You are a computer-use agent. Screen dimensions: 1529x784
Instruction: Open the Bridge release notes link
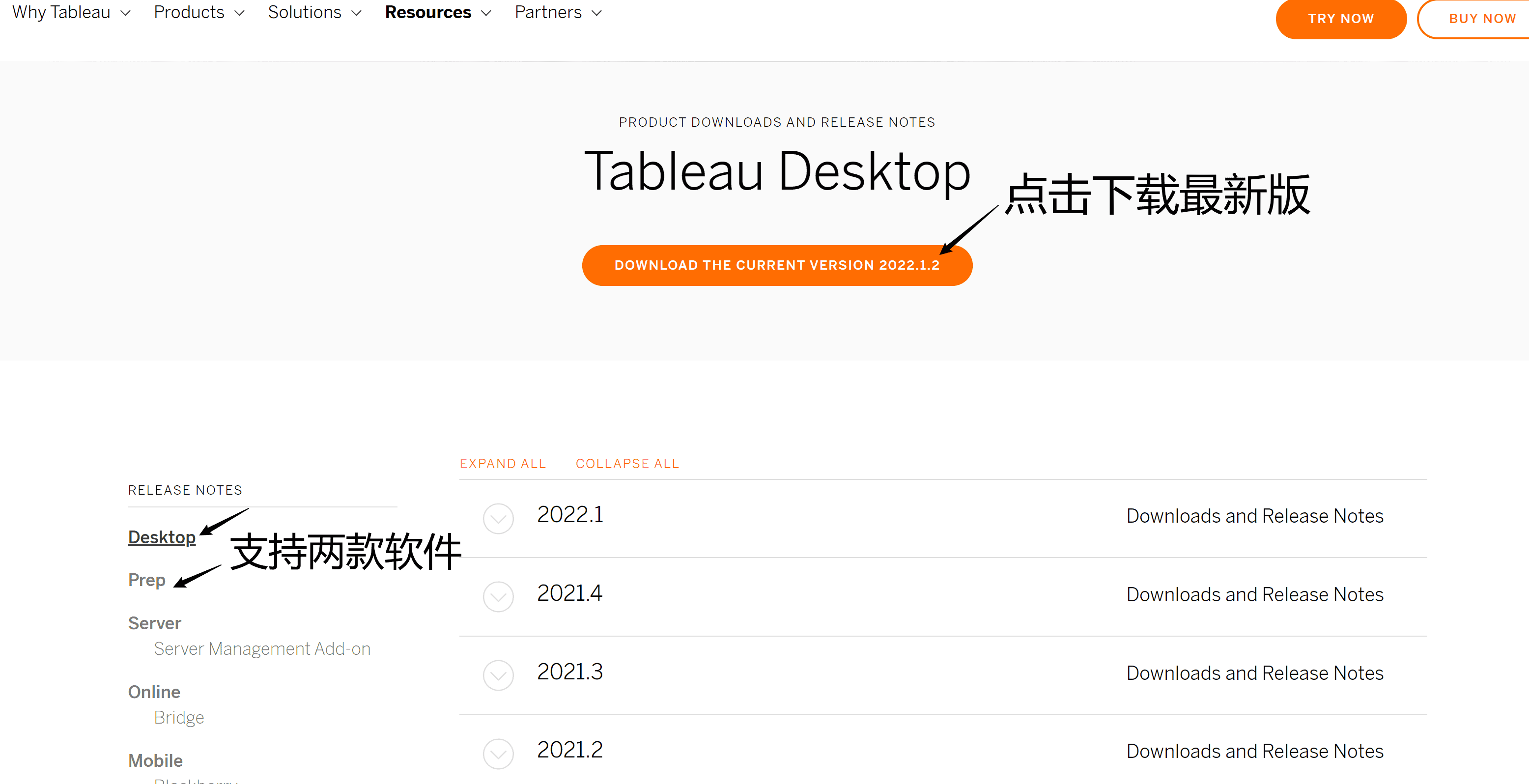pyautogui.click(x=179, y=718)
